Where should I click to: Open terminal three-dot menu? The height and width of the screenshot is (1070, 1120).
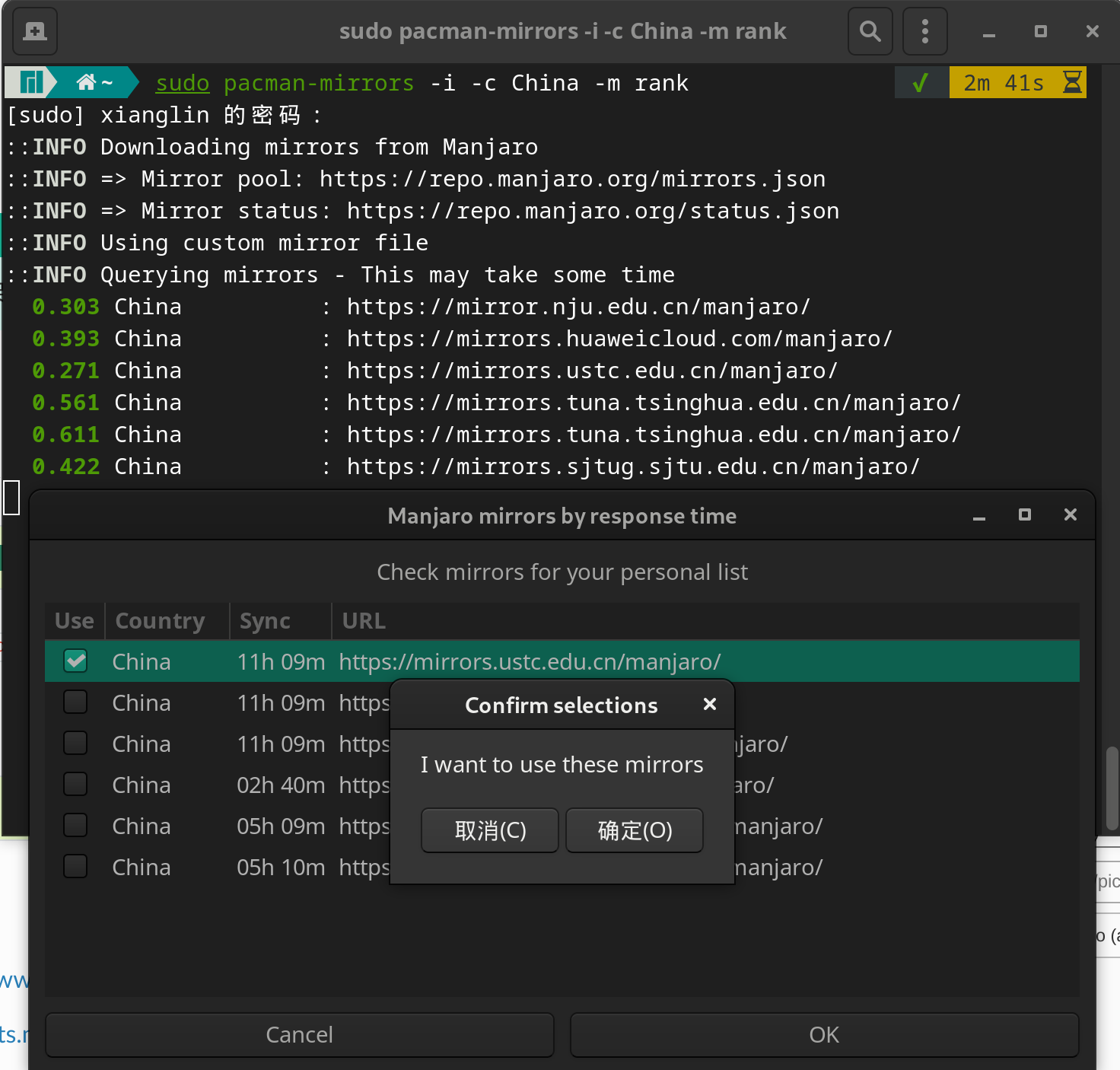tap(925, 31)
